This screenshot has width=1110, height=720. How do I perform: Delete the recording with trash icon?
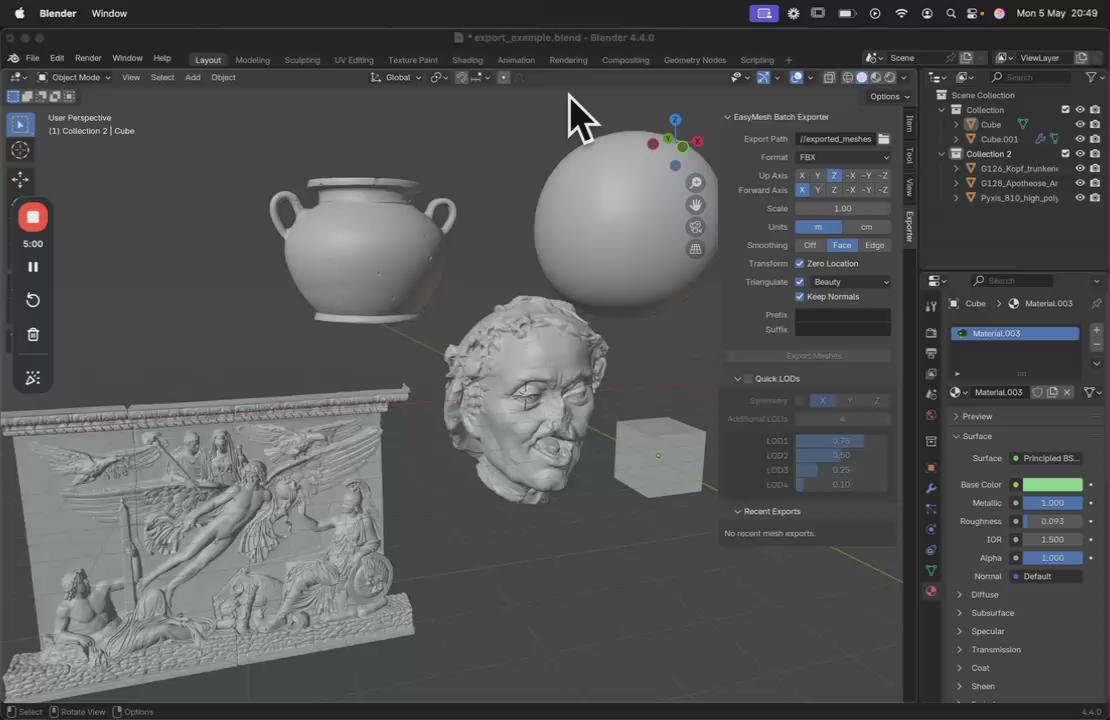tap(33, 334)
